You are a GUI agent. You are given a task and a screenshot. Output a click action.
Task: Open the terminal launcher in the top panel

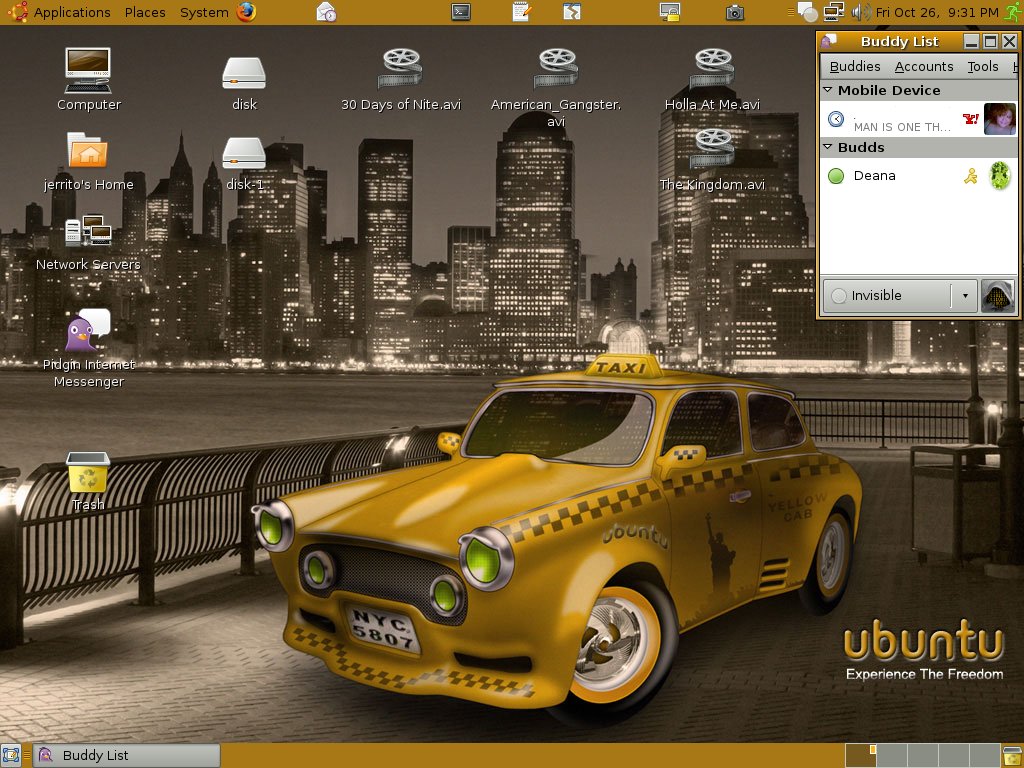point(461,12)
